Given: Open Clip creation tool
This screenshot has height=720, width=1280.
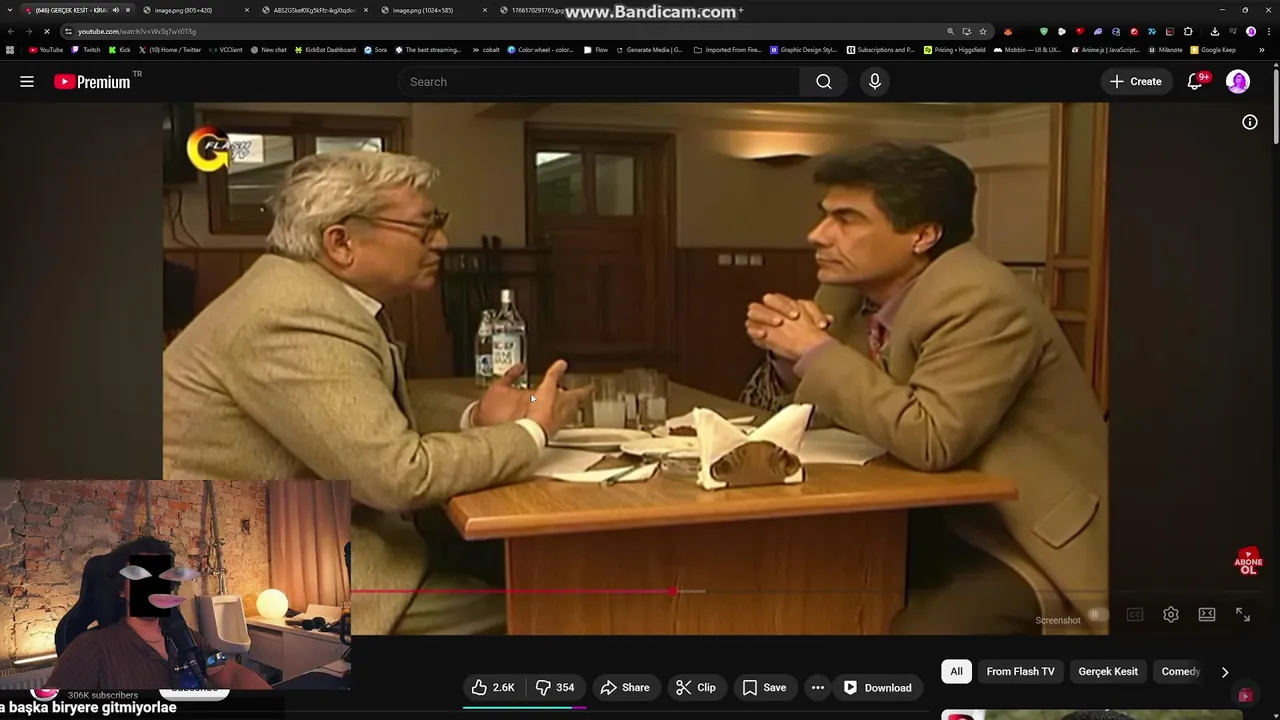Looking at the screenshot, I should coord(695,687).
